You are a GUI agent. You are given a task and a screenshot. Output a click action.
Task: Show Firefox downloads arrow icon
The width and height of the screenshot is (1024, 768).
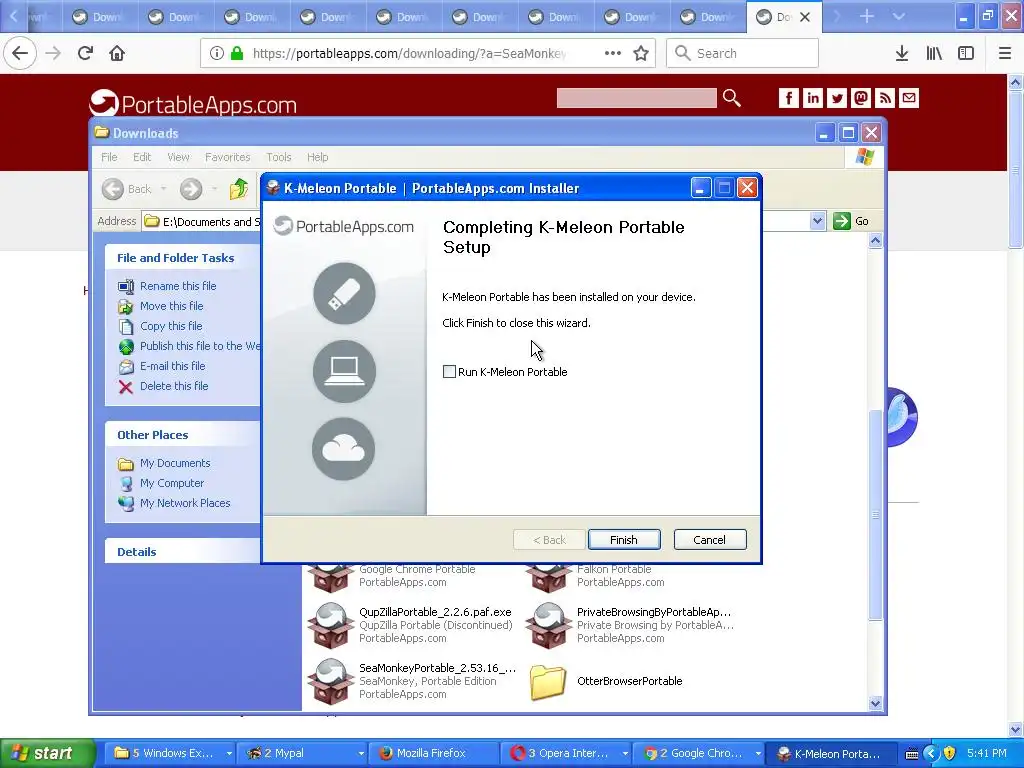tap(902, 53)
